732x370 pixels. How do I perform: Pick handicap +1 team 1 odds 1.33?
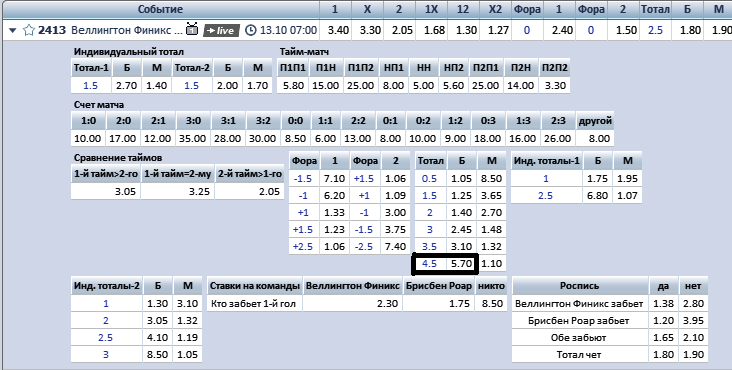tap(334, 212)
